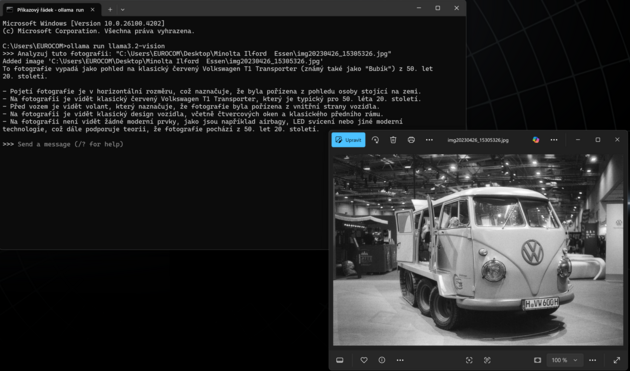This screenshot has width=630, height=371.
Task: Show the filmstrip in Photos bottom bar
Action: tap(340, 360)
